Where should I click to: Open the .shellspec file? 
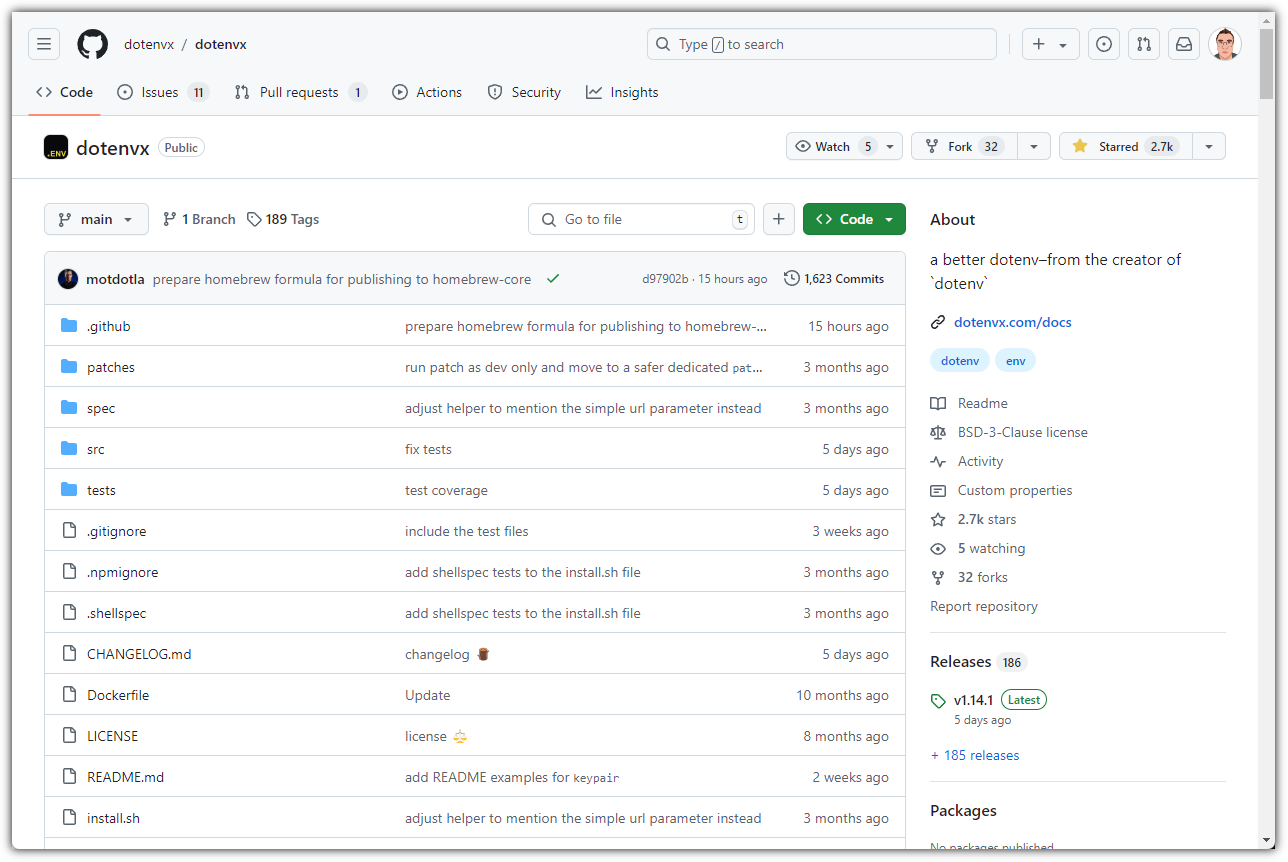[x=116, y=613]
